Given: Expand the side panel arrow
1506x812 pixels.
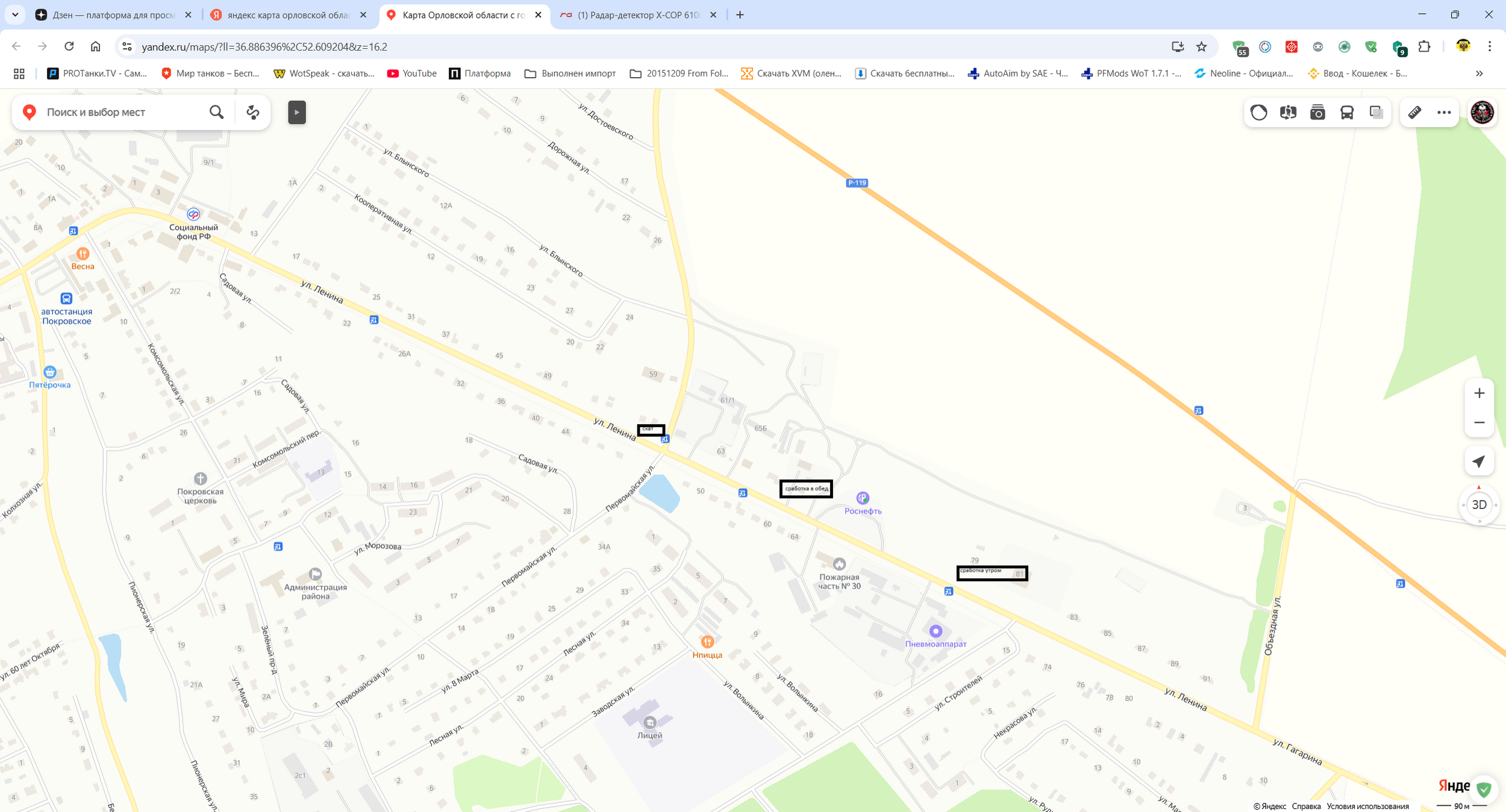Looking at the screenshot, I should (x=297, y=112).
